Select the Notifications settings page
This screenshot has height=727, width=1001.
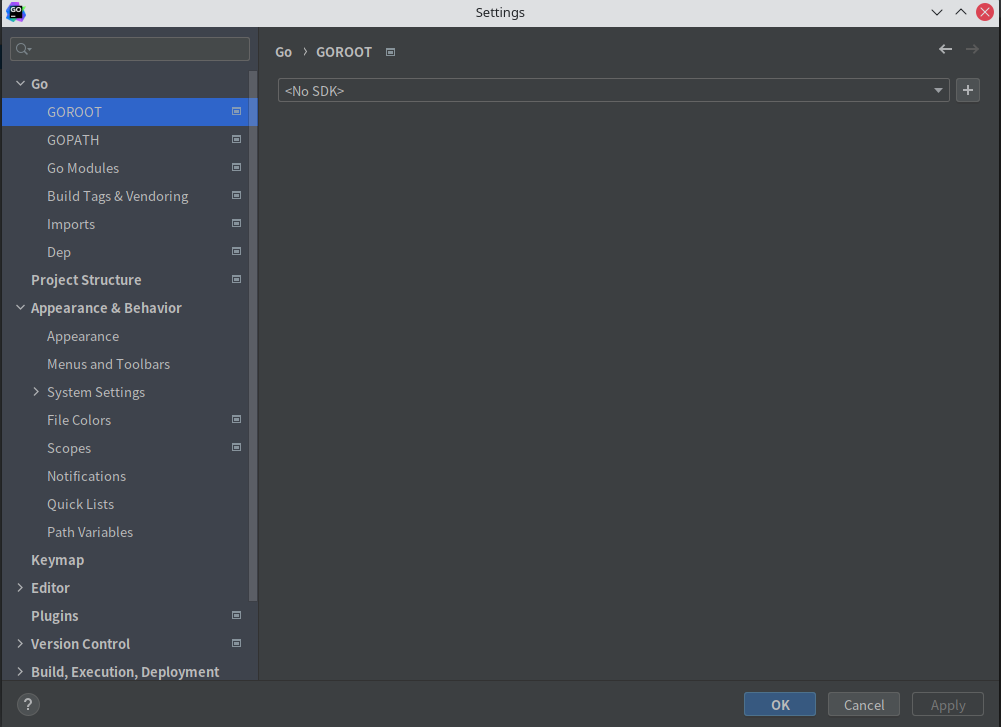pos(88,475)
